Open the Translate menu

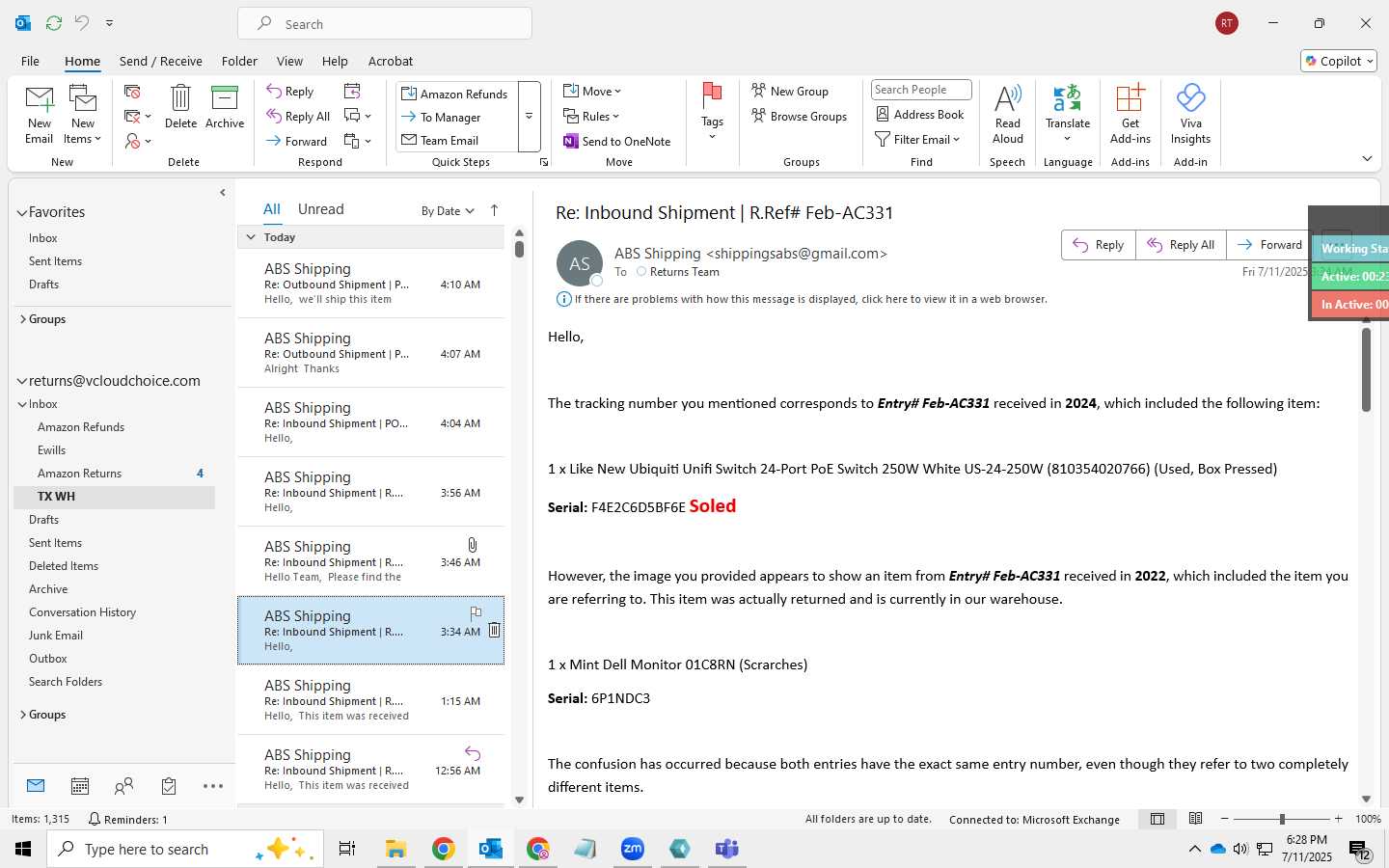pos(1068,114)
